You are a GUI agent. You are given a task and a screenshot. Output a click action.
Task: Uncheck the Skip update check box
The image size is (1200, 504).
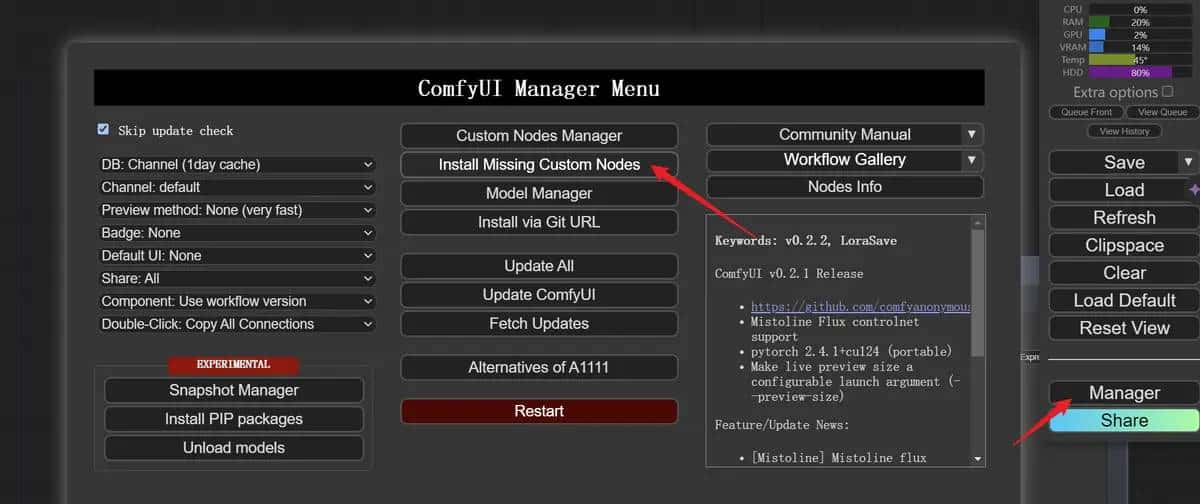(x=103, y=130)
